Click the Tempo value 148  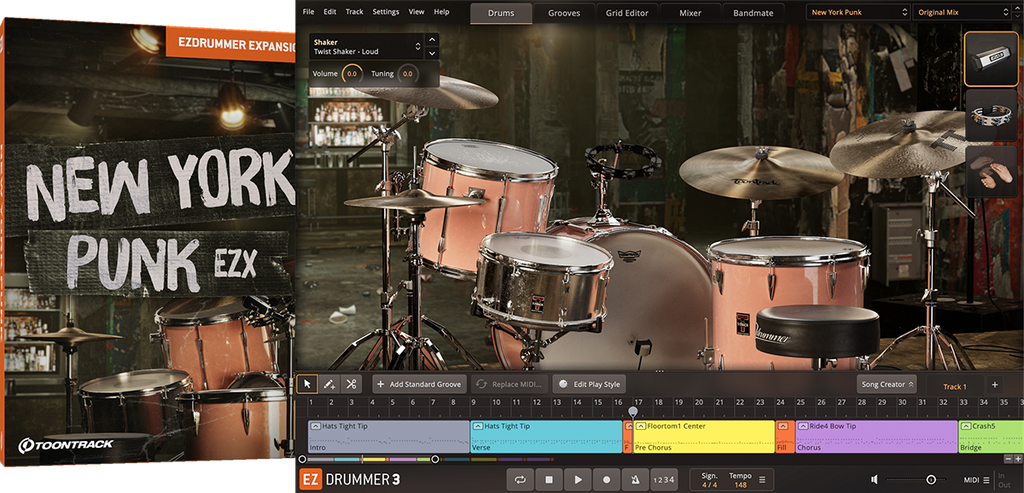click(x=740, y=485)
